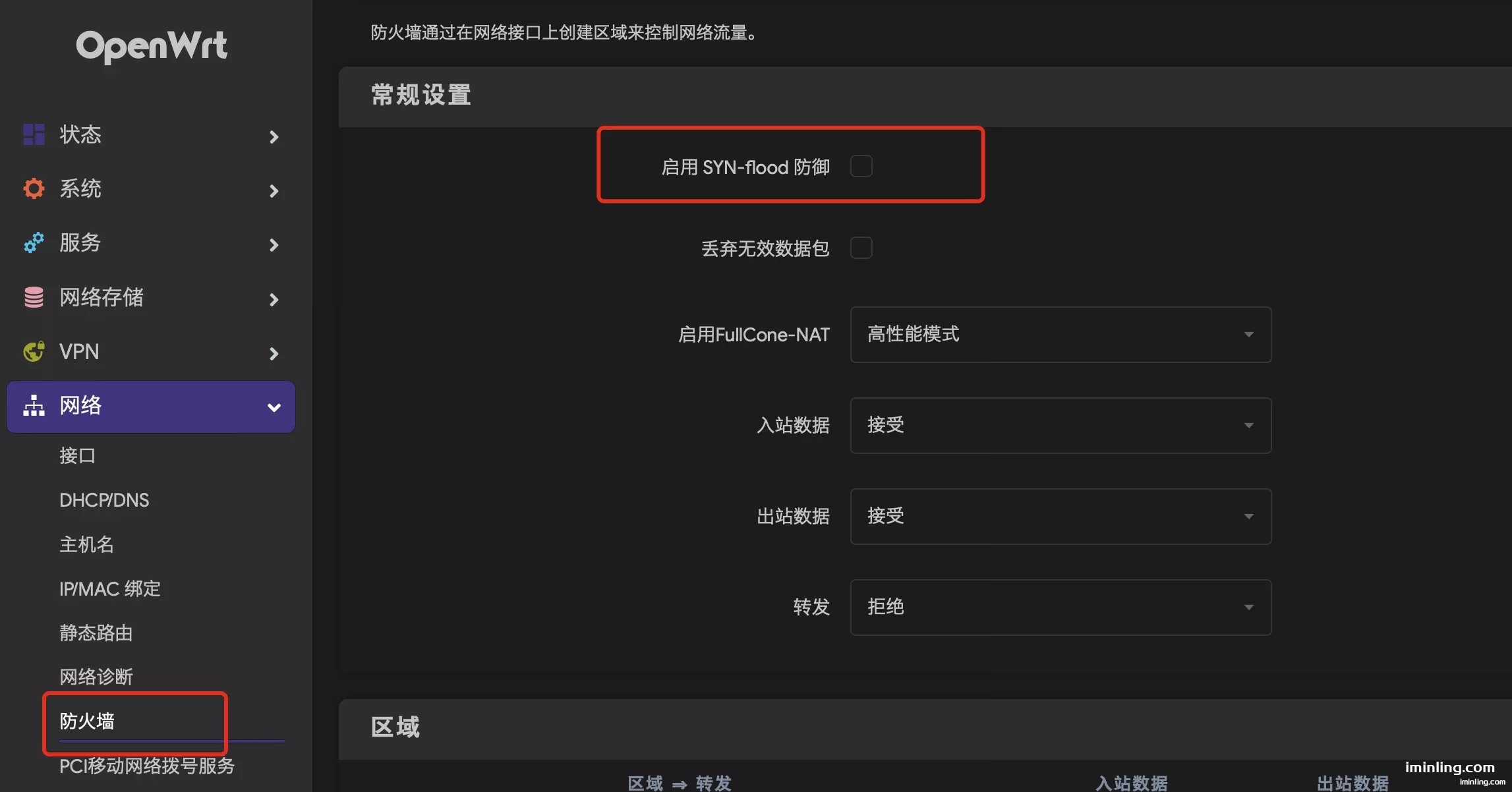This screenshot has height=792, width=1512.
Task: Click the 丢弃无效数据包 label
Action: coord(765,248)
